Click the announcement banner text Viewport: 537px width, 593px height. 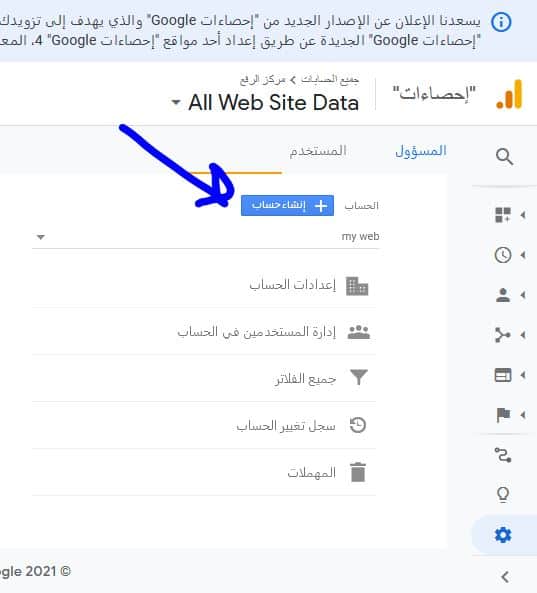click(241, 30)
